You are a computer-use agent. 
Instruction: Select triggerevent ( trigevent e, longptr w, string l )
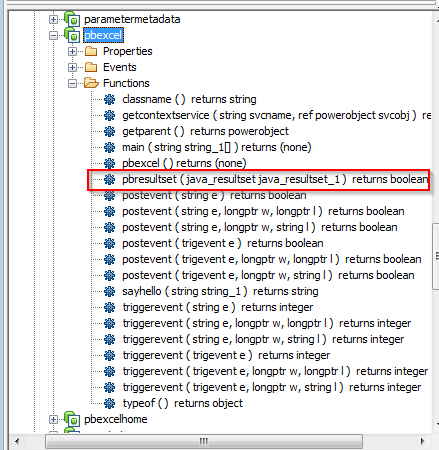[272, 387]
